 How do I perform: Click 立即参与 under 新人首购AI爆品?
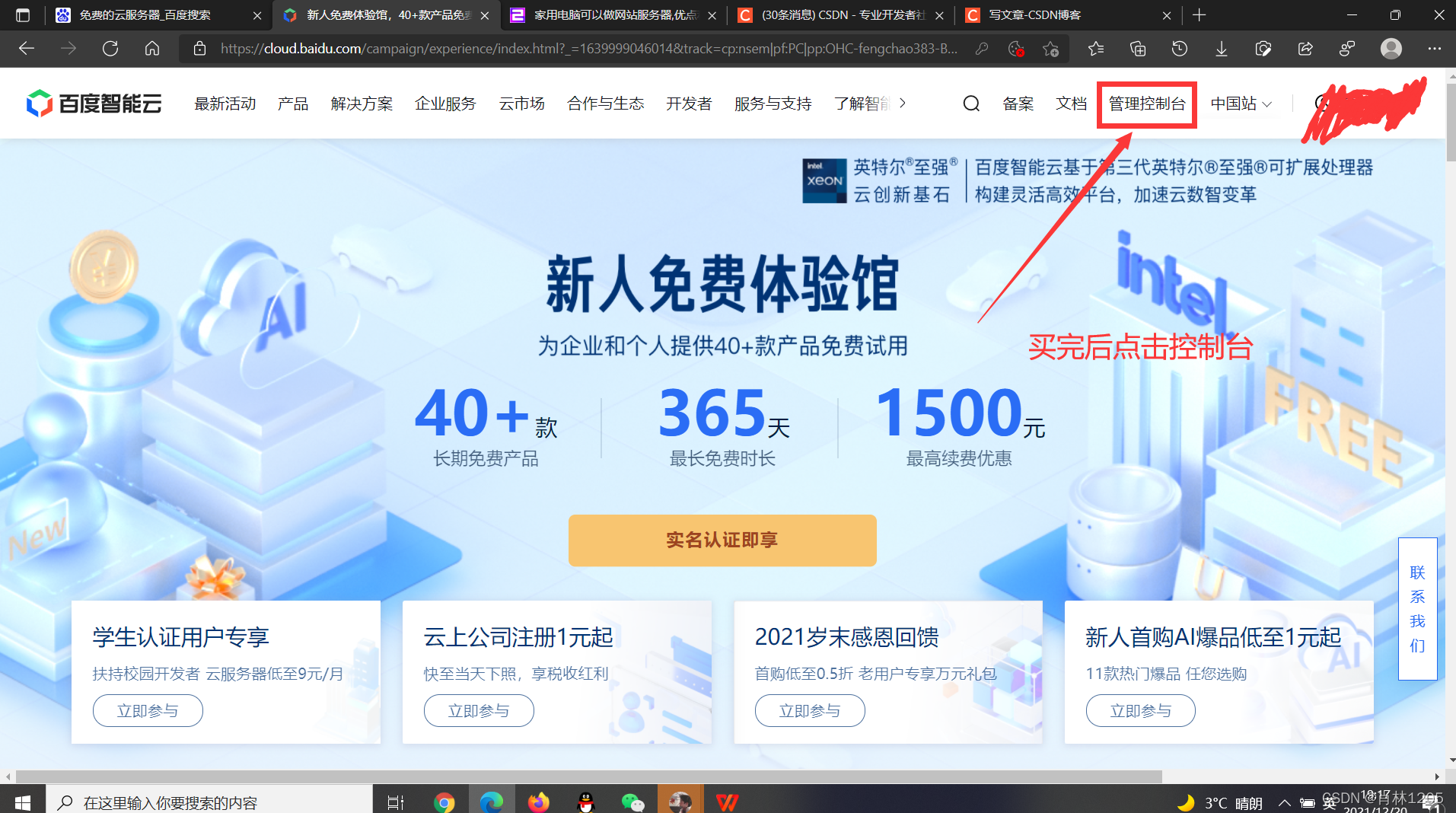click(x=1141, y=710)
